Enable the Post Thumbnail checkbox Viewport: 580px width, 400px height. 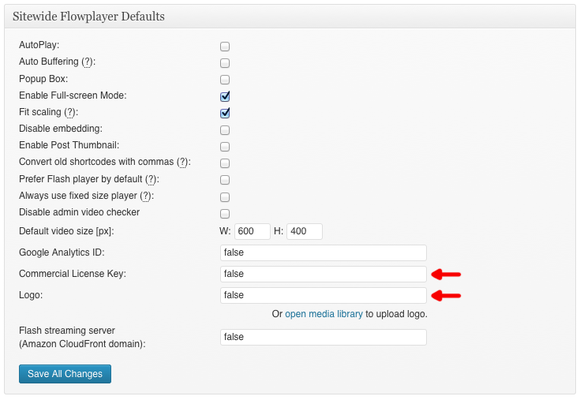point(225,147)
